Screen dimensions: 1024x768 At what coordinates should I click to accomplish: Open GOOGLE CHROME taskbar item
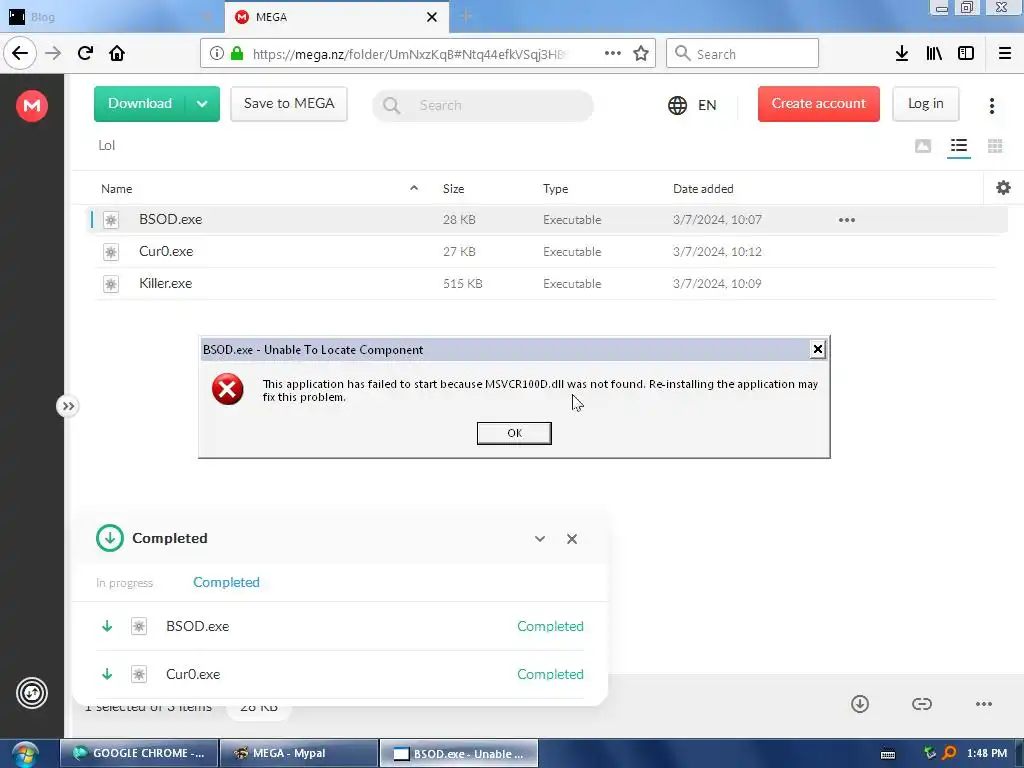tap(139, 753)
